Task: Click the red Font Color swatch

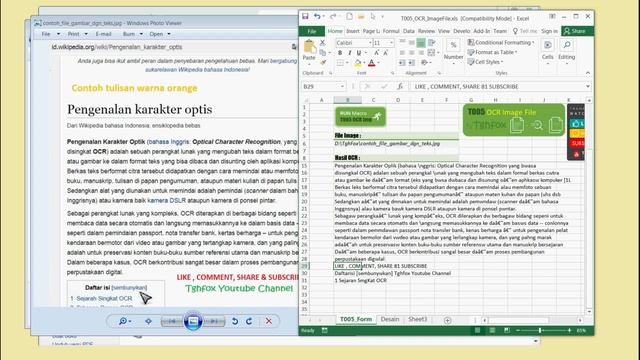Action: point(371,63)
